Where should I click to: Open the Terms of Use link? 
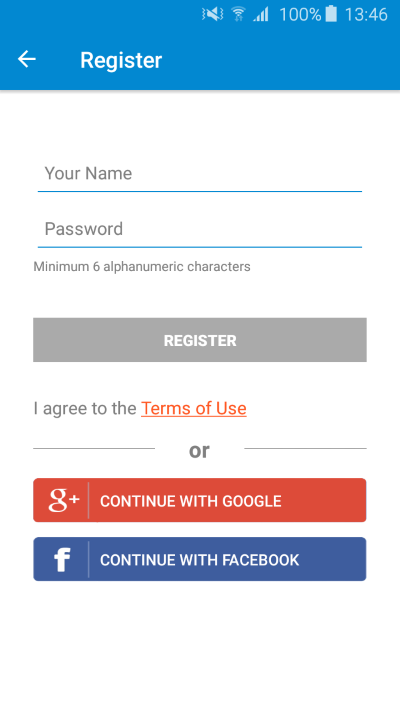pyautogui.click(x=194, y=409)
